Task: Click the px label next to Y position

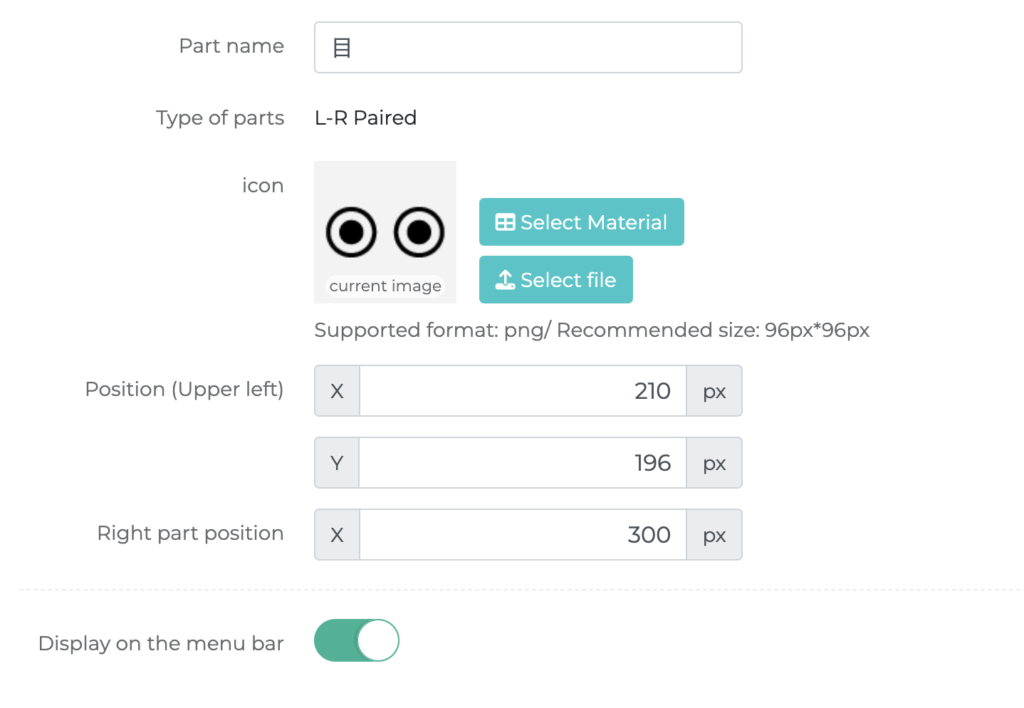Action: coord(714,463)
